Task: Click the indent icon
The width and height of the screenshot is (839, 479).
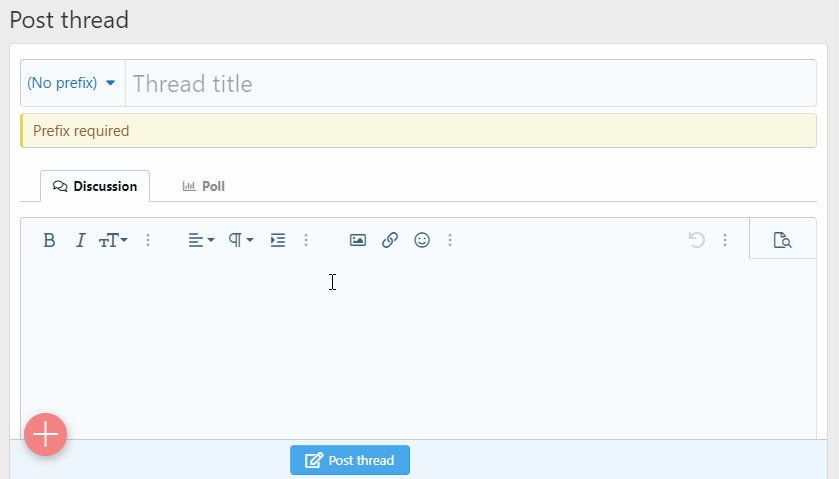Action: [278, 240]
